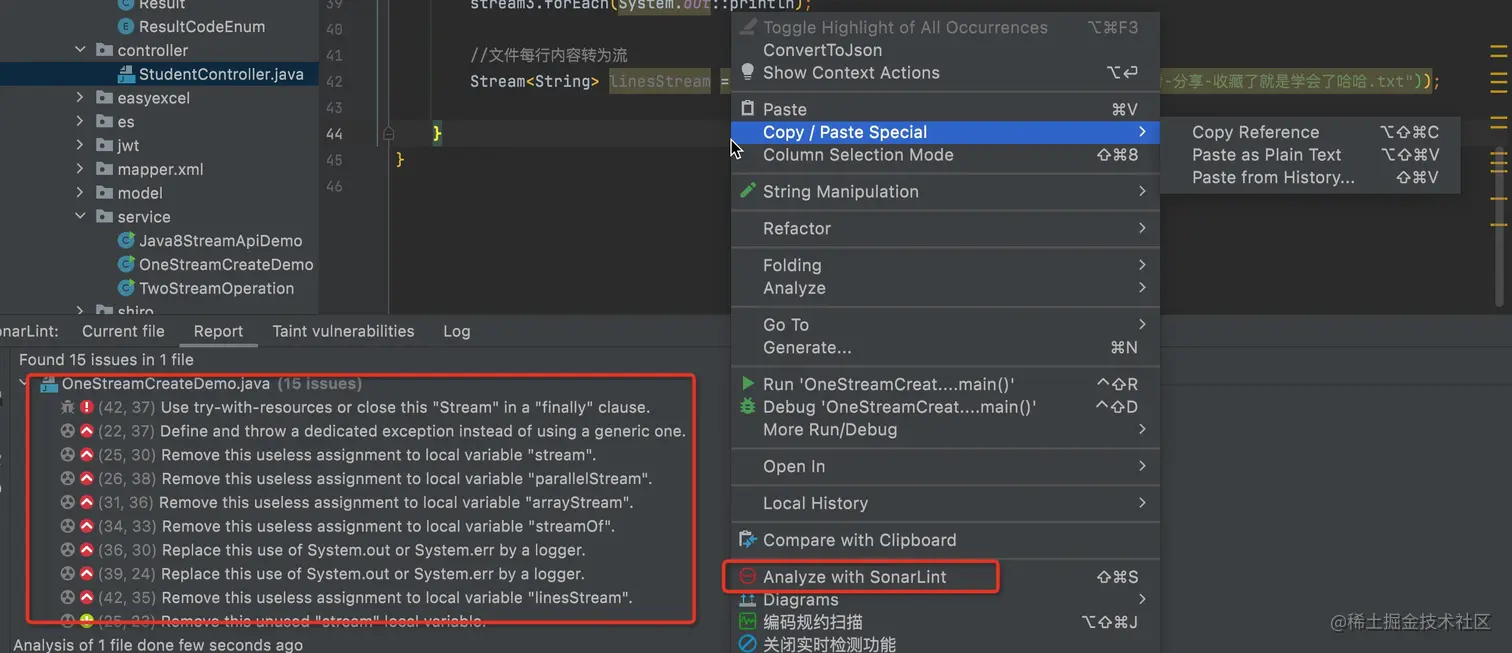Open the Refactor submenu
The height and width of the screenshot is (653, 1512).
click(945, 228)
